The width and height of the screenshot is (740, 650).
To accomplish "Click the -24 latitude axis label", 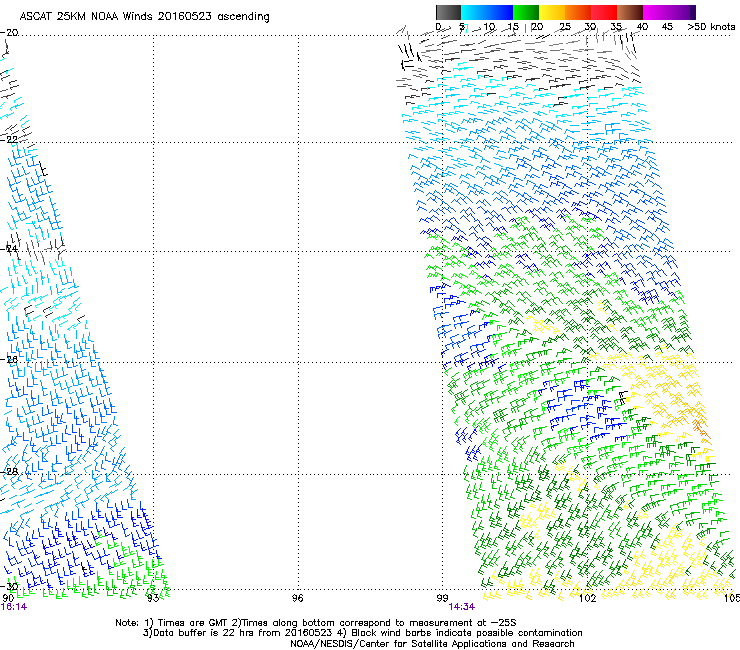I will [9, 249].
